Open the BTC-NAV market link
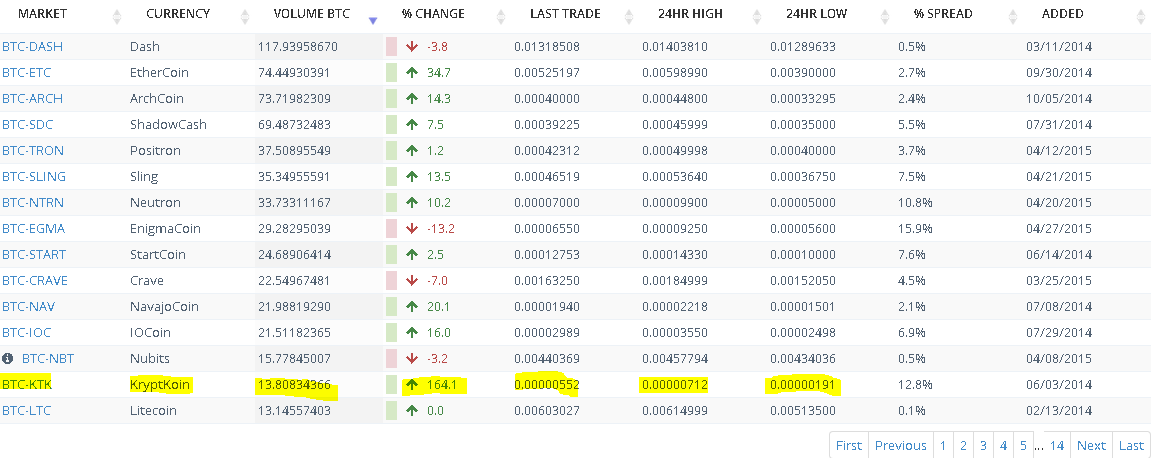Screen dimensions: 1158x458 (x=29, y=307)
